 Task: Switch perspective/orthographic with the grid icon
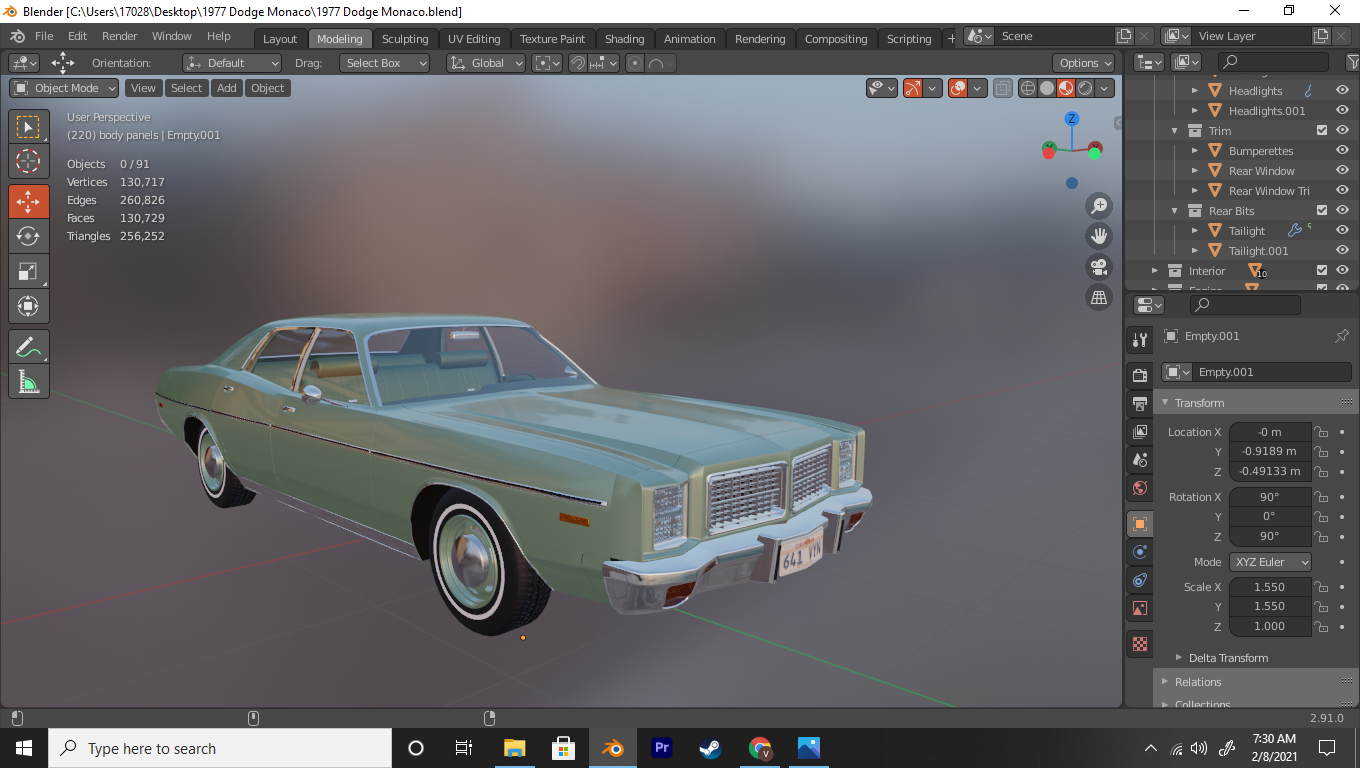pyautogui.click(x=1099, y=297)
